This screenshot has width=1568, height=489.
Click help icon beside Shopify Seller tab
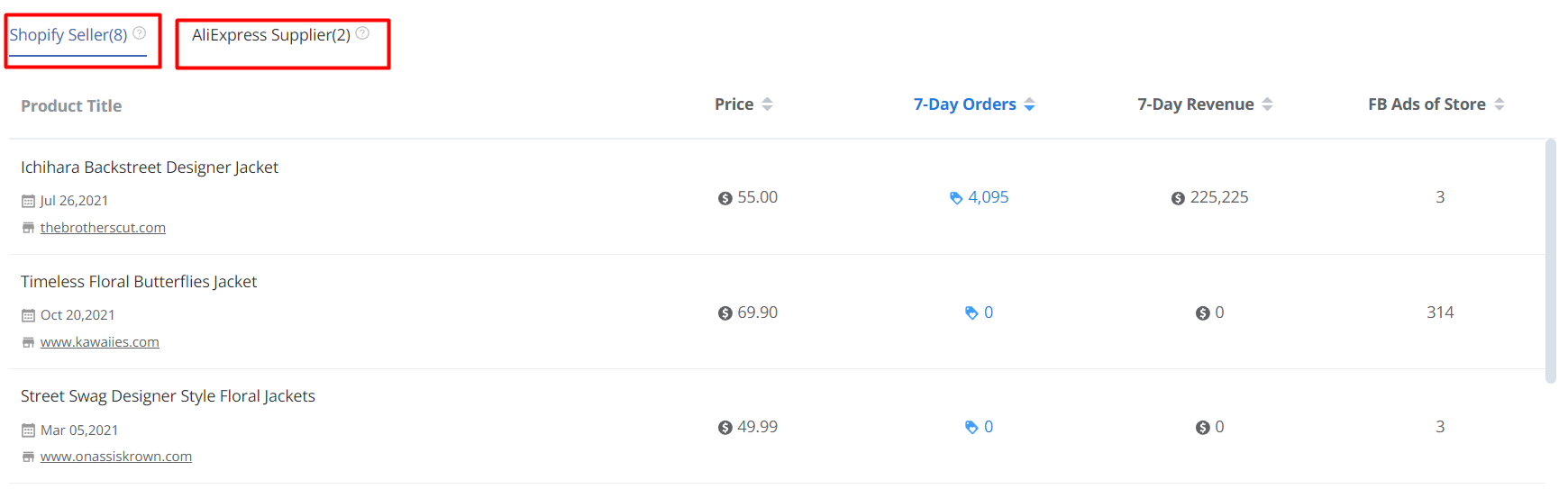pos(140,33)
